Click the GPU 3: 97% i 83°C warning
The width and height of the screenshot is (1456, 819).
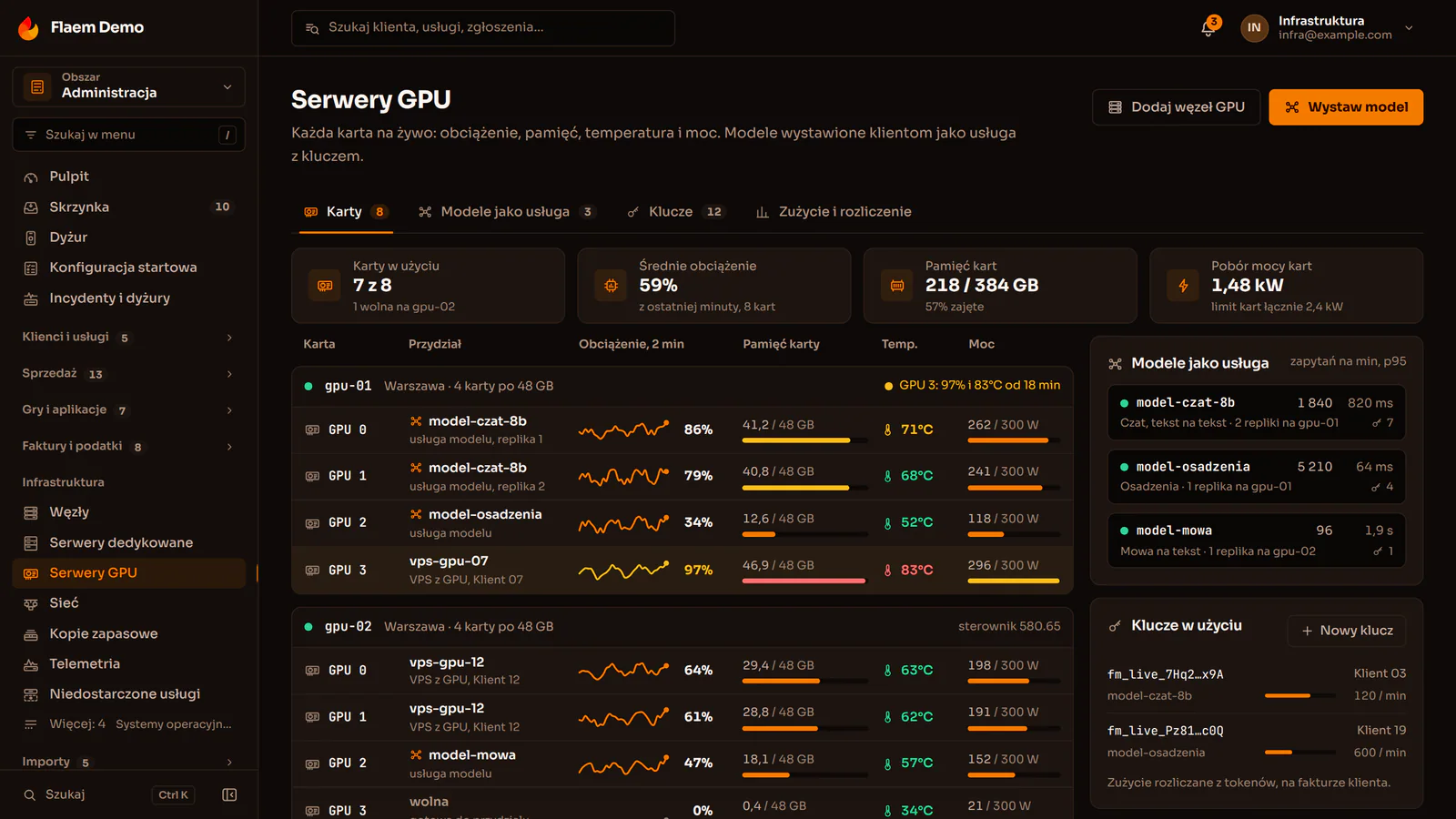click(972, 386)
